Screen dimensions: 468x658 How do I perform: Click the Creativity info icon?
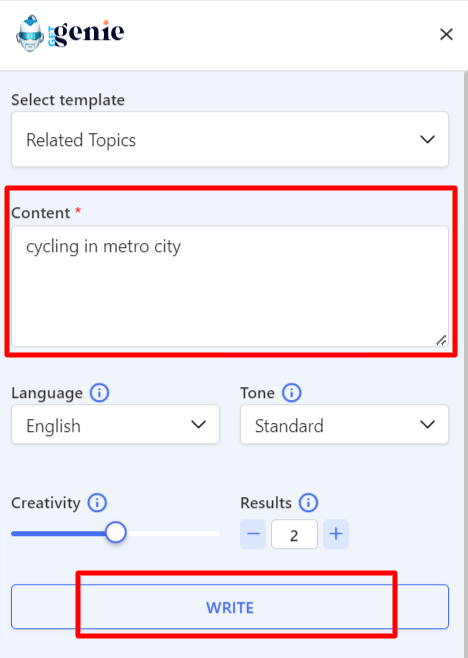(x=97, y=503)
